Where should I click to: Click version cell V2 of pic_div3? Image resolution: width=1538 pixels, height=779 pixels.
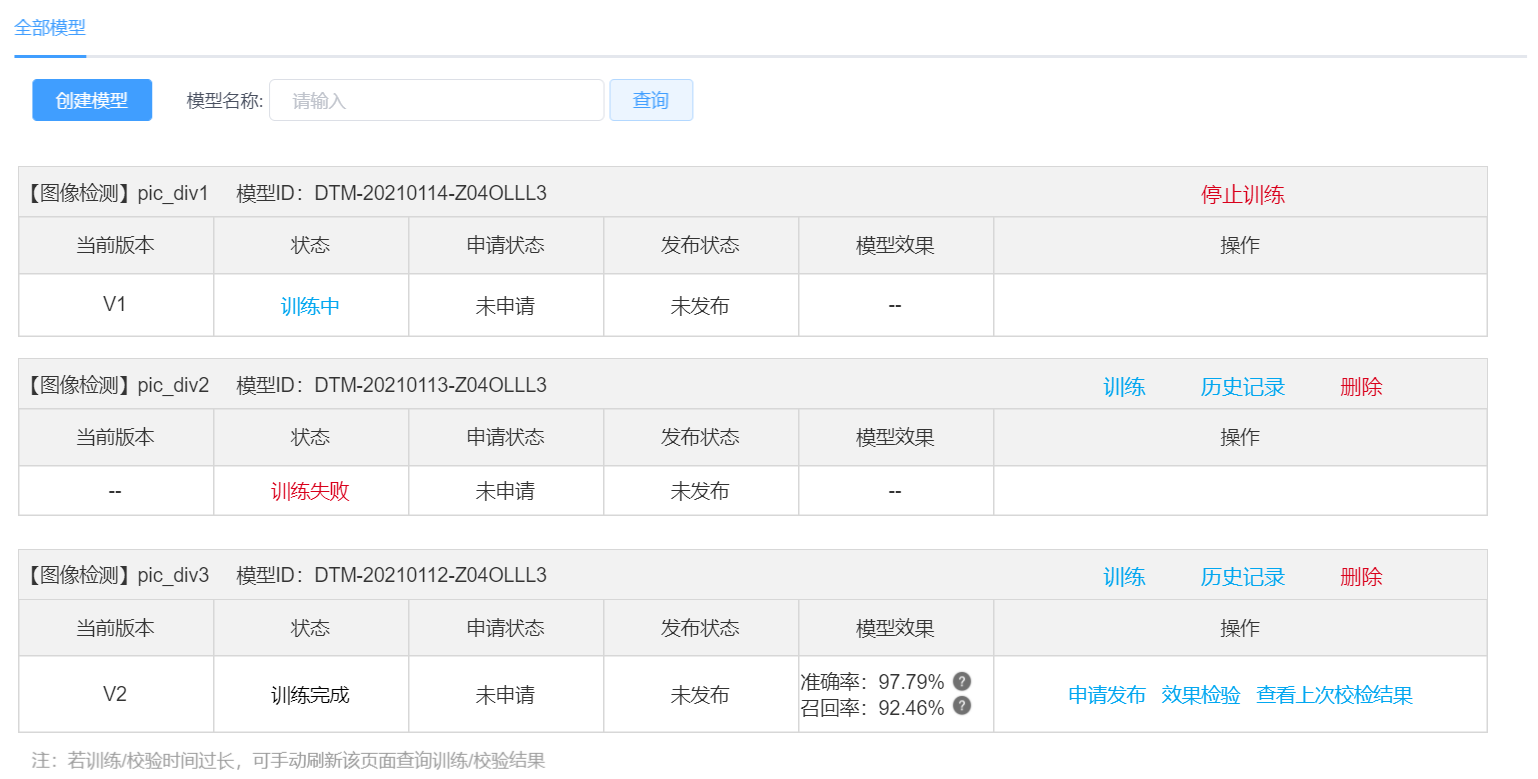pos(115,694)
